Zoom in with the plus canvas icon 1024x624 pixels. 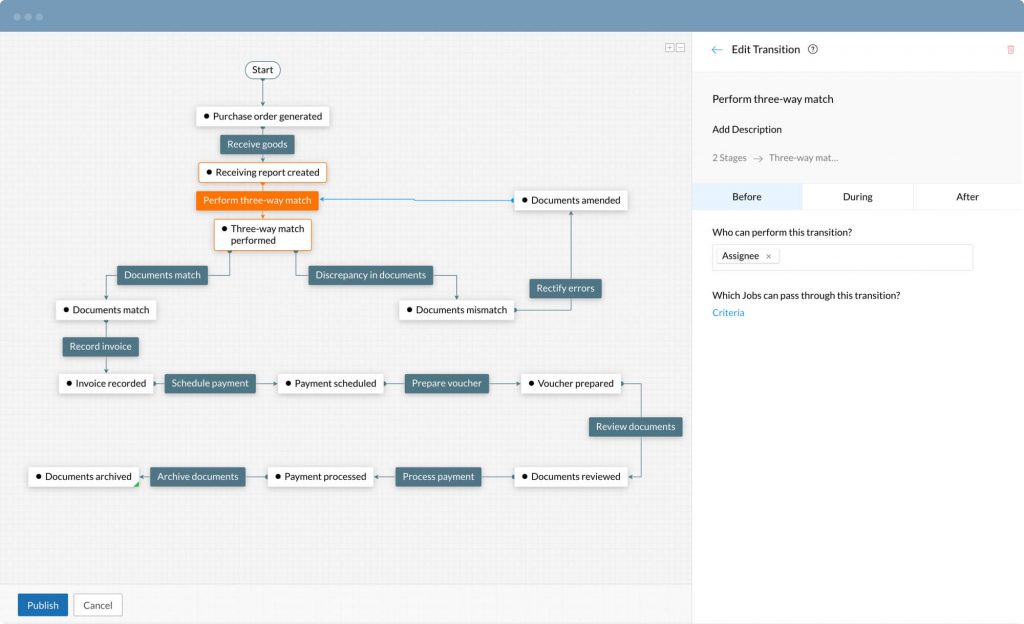[669, 48]
